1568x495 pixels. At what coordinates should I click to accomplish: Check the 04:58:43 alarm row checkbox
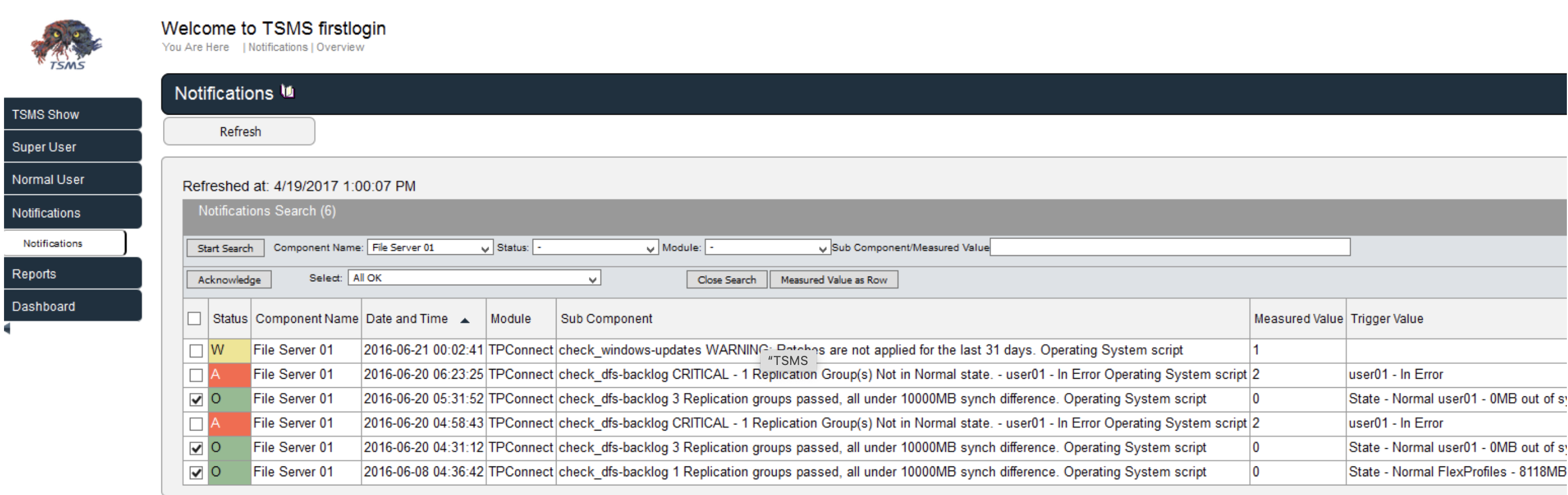coord(196,424)
